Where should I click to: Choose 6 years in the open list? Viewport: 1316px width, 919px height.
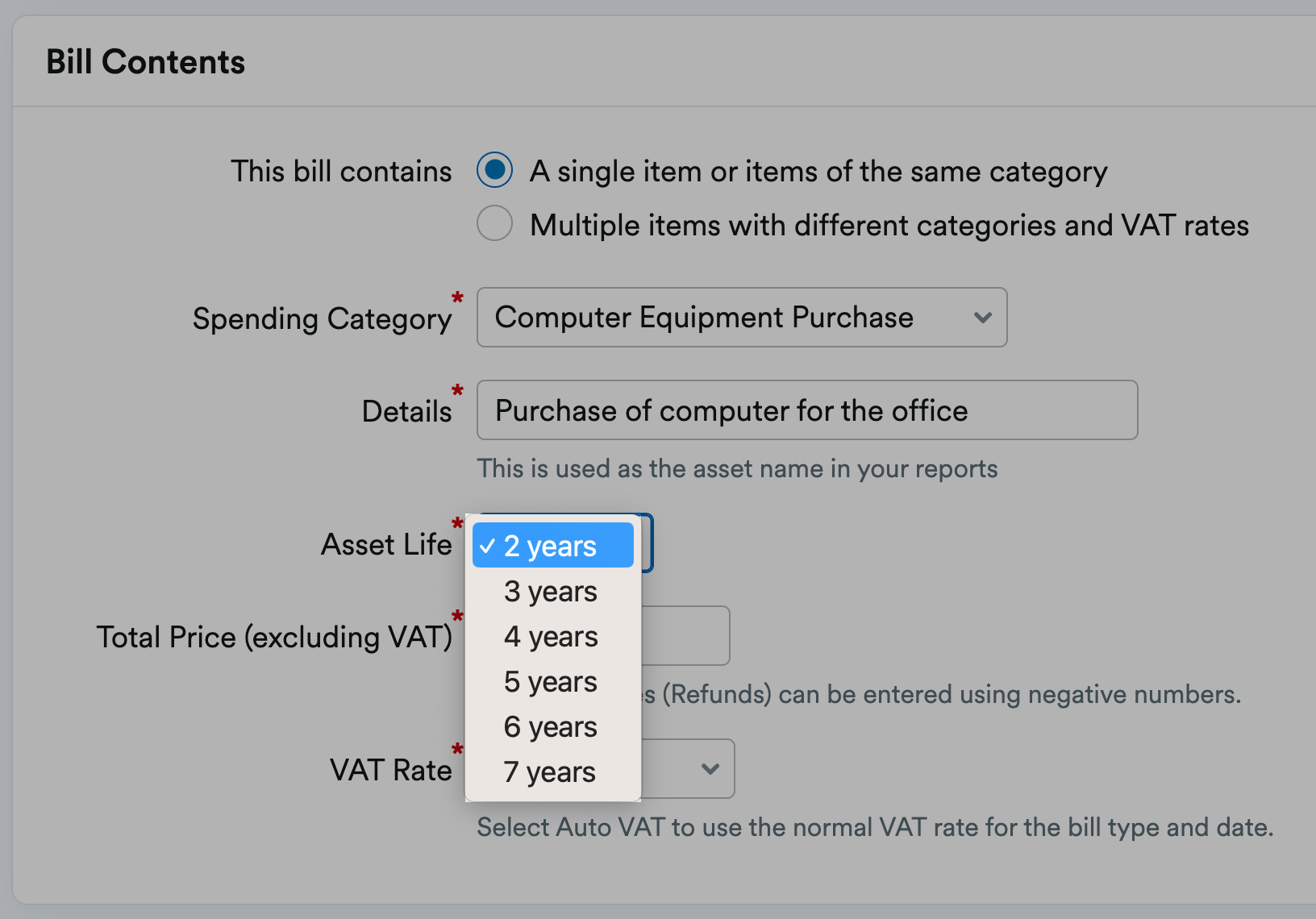[x=550, y=726]
